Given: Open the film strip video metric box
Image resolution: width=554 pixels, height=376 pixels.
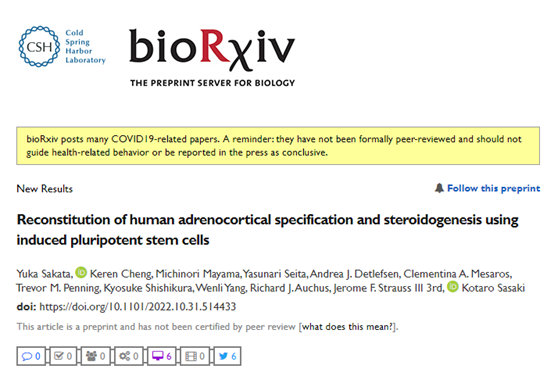Looking at the screenshot, I should [195, 356].
